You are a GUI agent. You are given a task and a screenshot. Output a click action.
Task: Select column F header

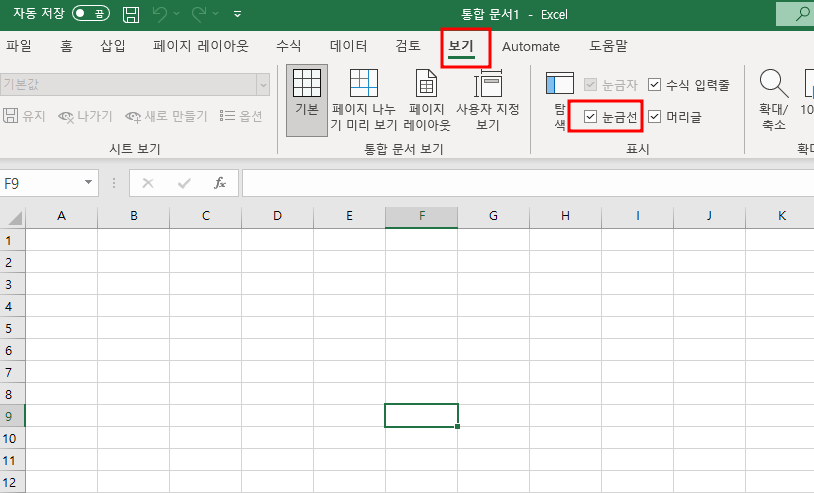click(422, 216)
